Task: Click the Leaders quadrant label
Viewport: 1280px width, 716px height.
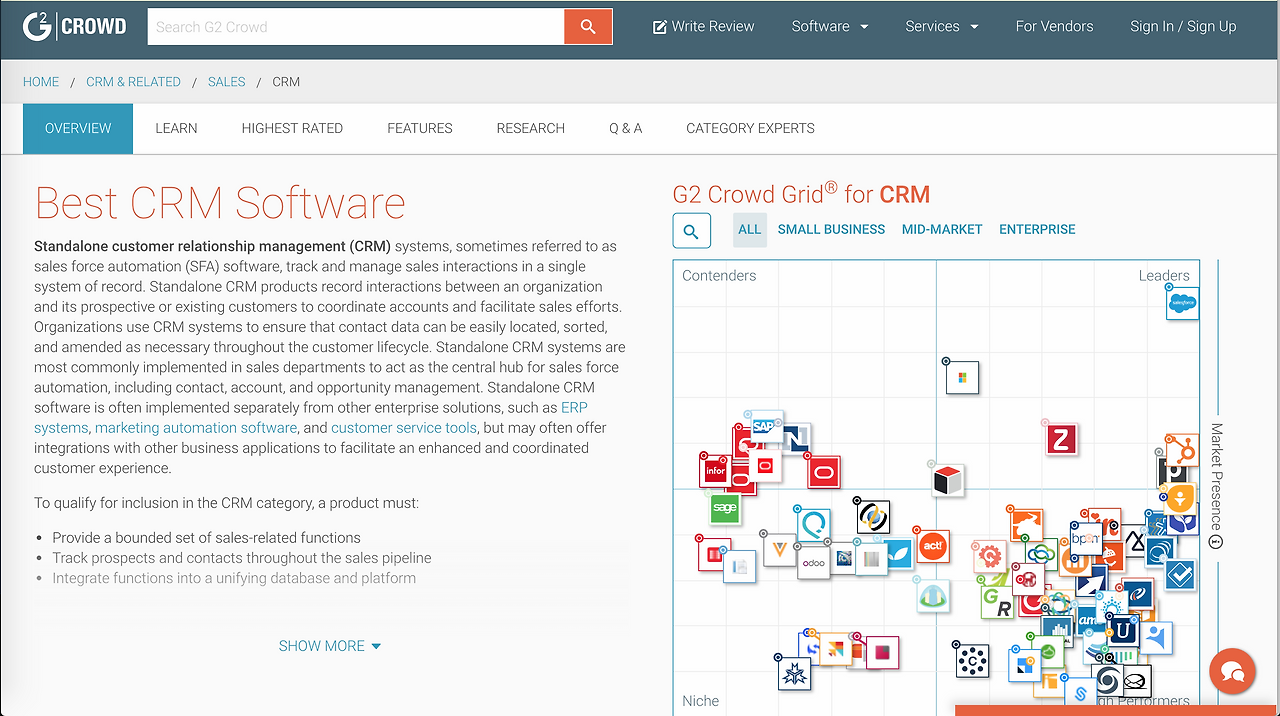Action: pos(1164,276)
